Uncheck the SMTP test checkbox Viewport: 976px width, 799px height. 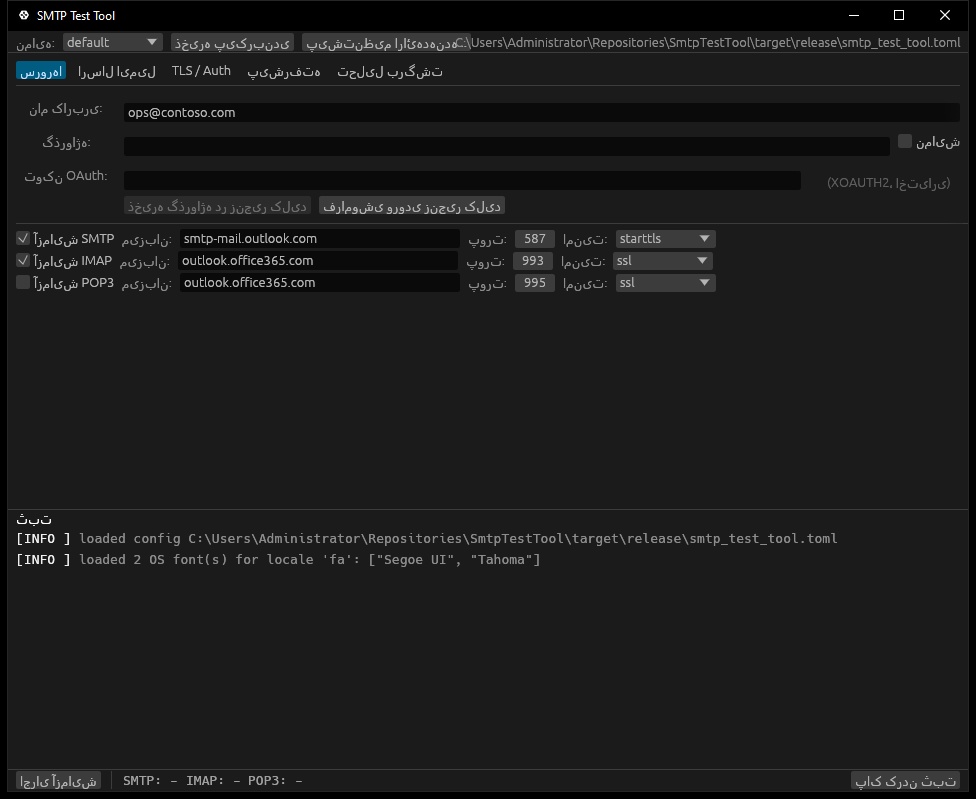point(23,238)
